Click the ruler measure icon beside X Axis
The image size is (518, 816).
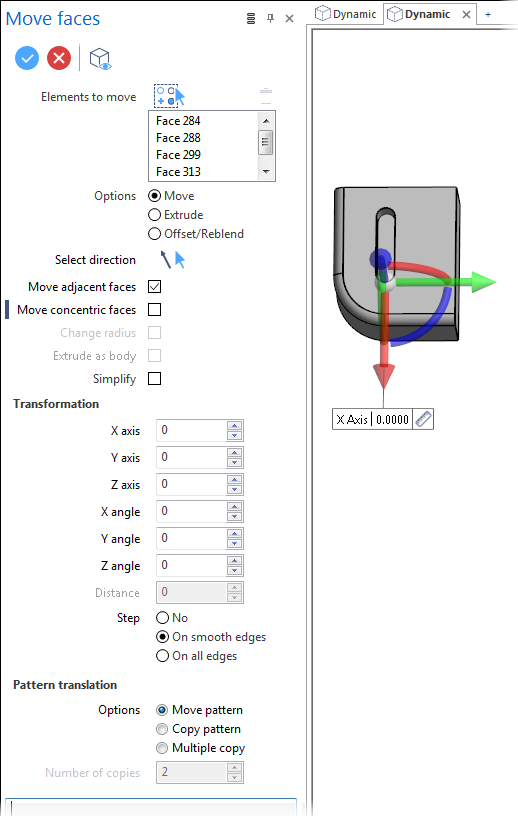(x=423, y=419)
